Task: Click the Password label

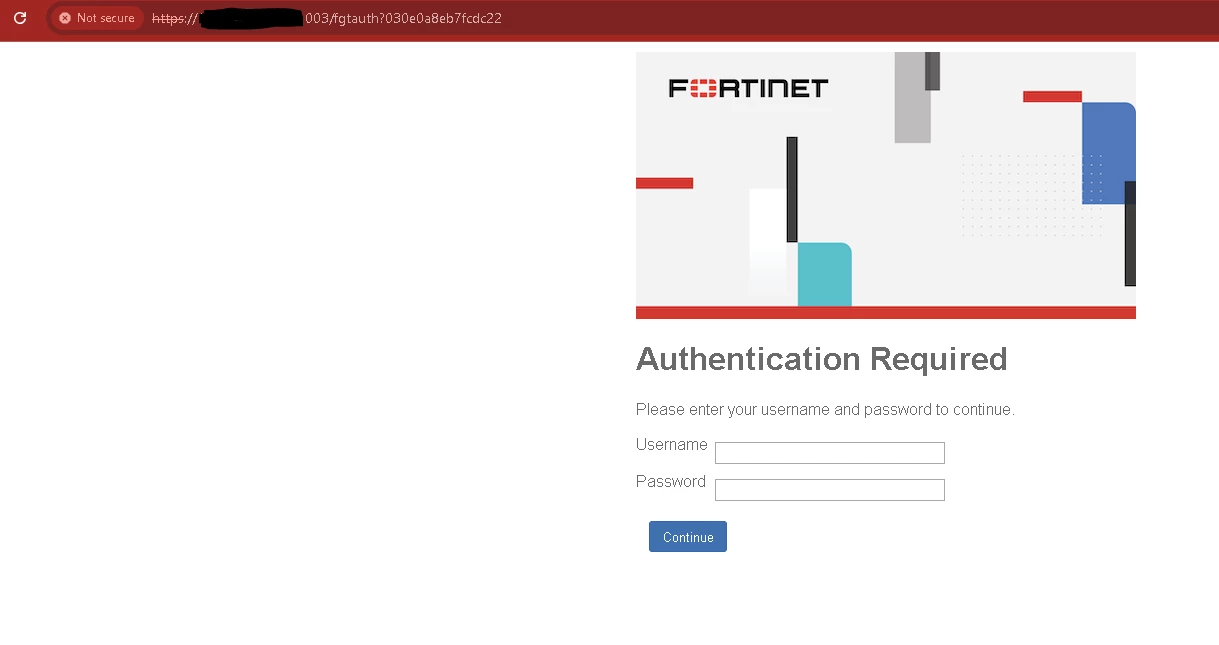Action: click(x=671, y=481)
